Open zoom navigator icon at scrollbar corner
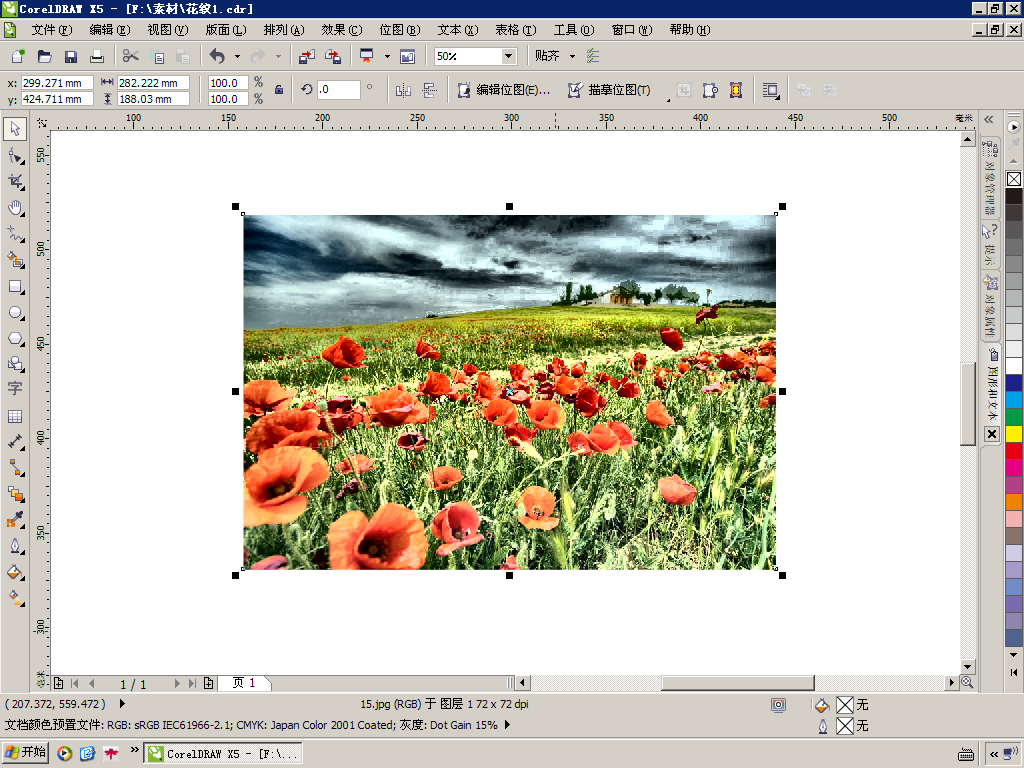 point(967,682)
